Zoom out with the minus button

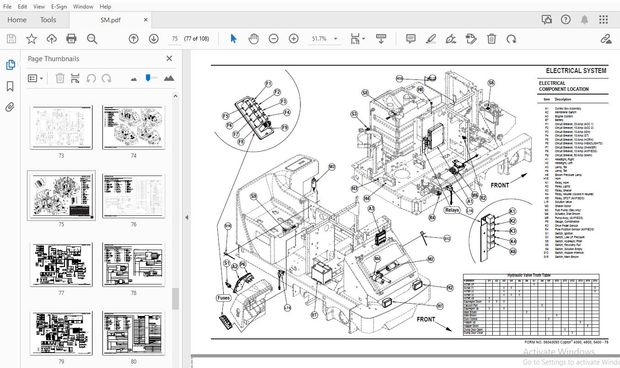point(273,39)
